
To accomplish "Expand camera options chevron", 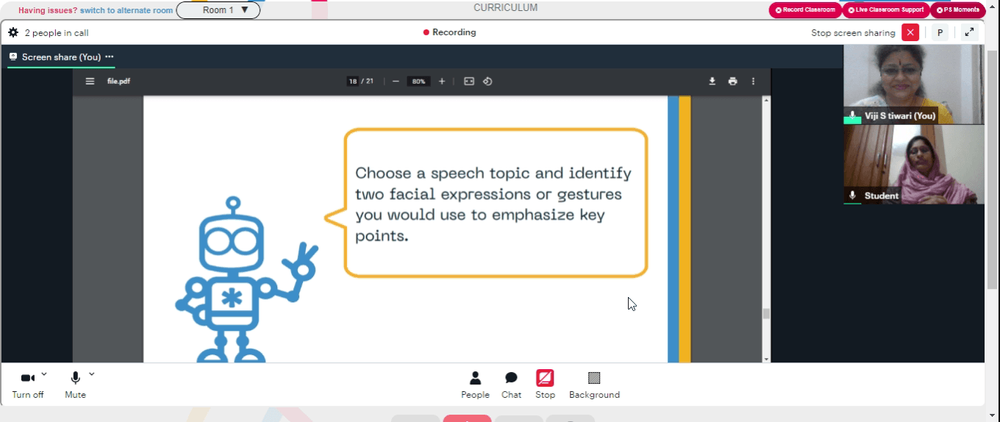I will click(44, 374).
